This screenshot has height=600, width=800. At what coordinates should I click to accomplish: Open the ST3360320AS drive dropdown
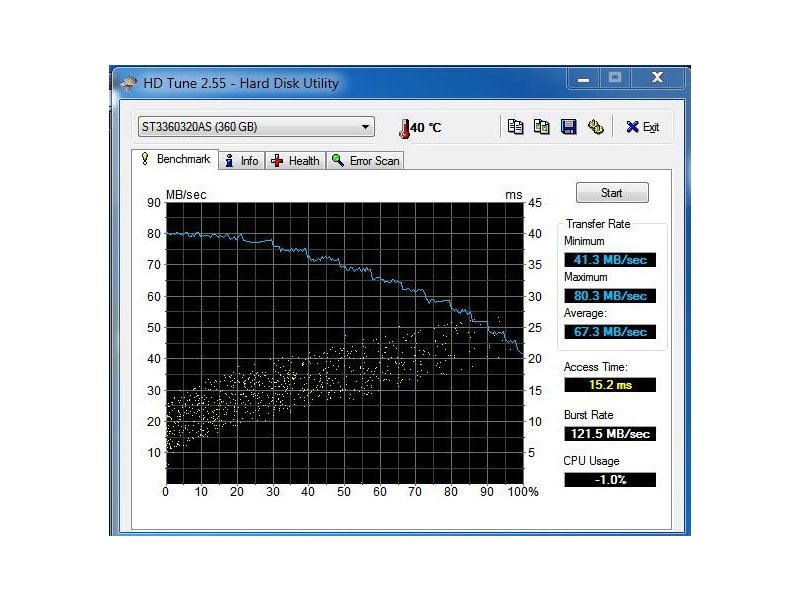[256, 127]
